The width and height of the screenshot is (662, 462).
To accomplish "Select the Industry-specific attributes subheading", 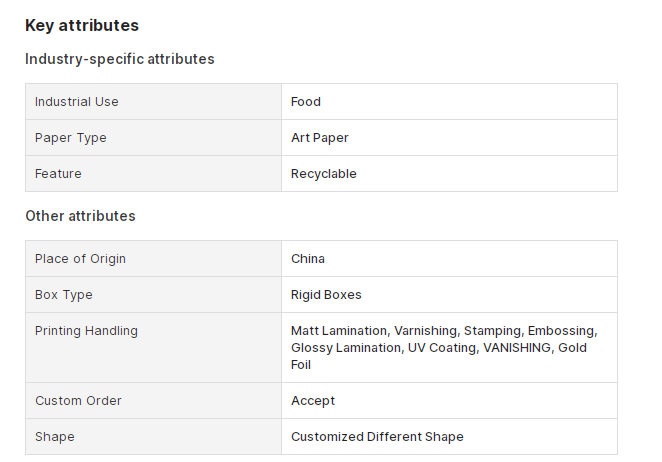I will click(120, 59).
